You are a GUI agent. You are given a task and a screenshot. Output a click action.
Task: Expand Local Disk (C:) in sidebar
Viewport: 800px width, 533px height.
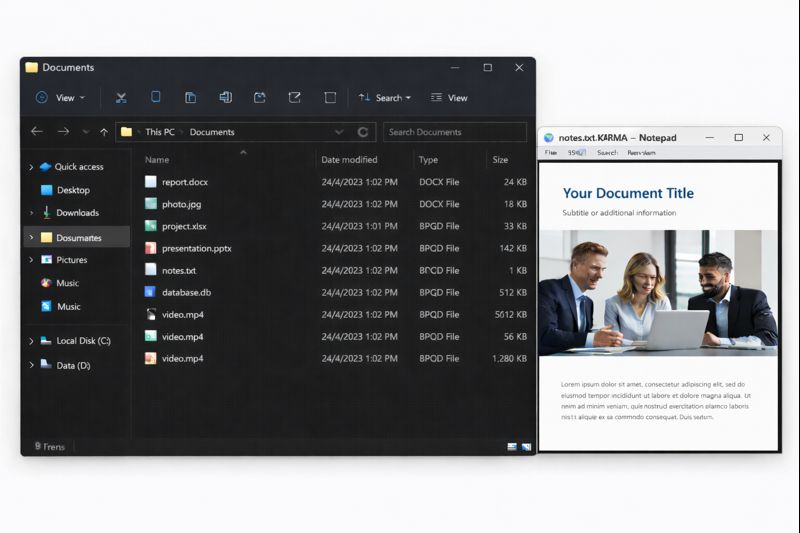(x=31, y=341)
